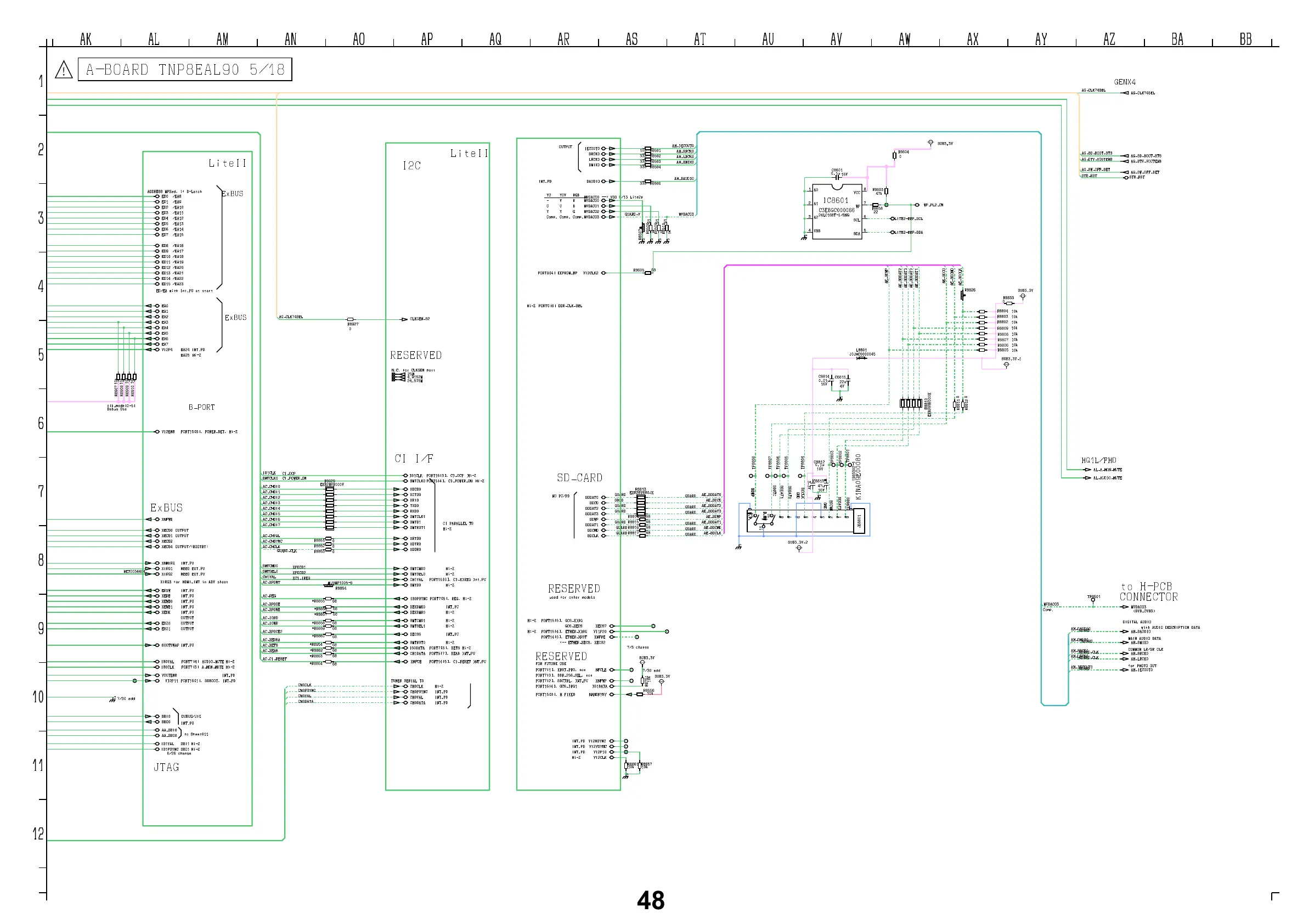
Task: Select capacitor C8601 above IC8601
Action: click(x=837, y=177)
